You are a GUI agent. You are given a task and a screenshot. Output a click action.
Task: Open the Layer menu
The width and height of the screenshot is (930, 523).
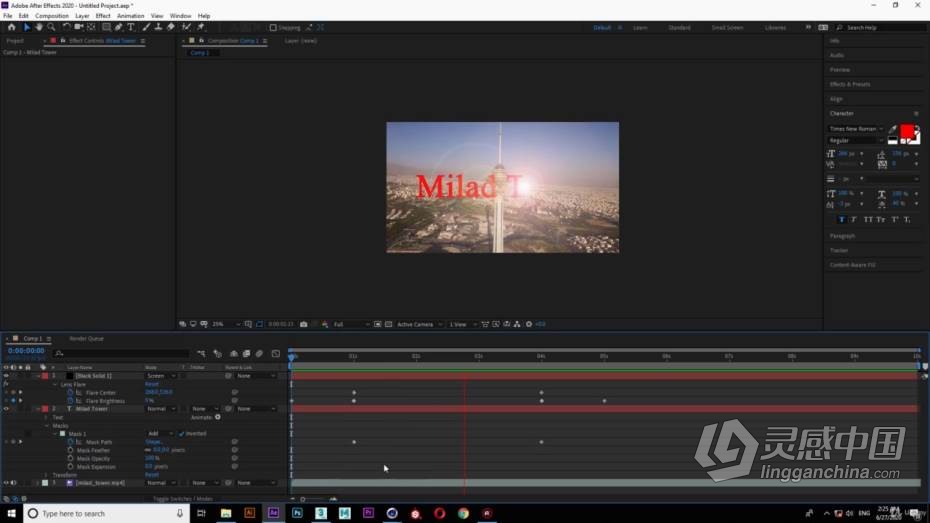pyautogui.click(x=82, y=16)
